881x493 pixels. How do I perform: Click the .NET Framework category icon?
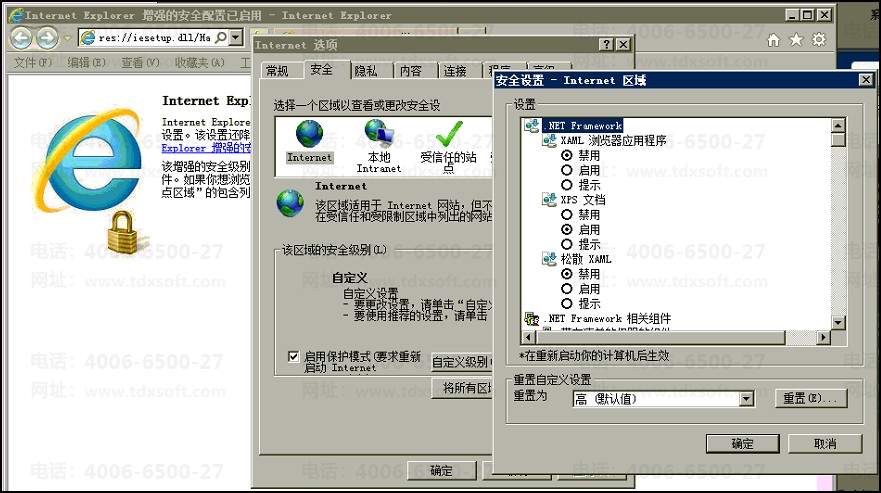[x=532, y=125]
